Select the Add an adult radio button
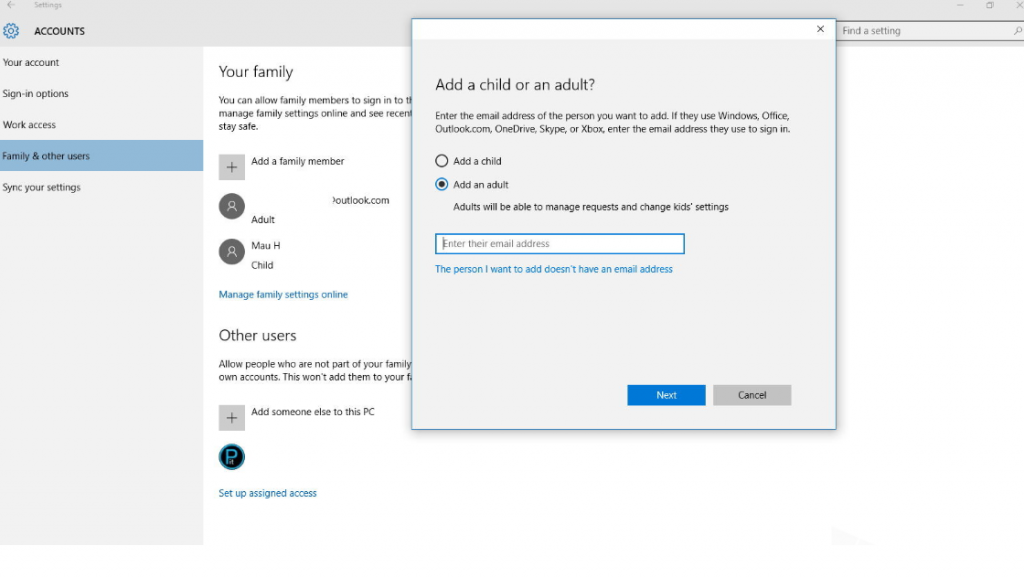The width and height of the screenshot is (1024, 578). [x=442, y=185]
